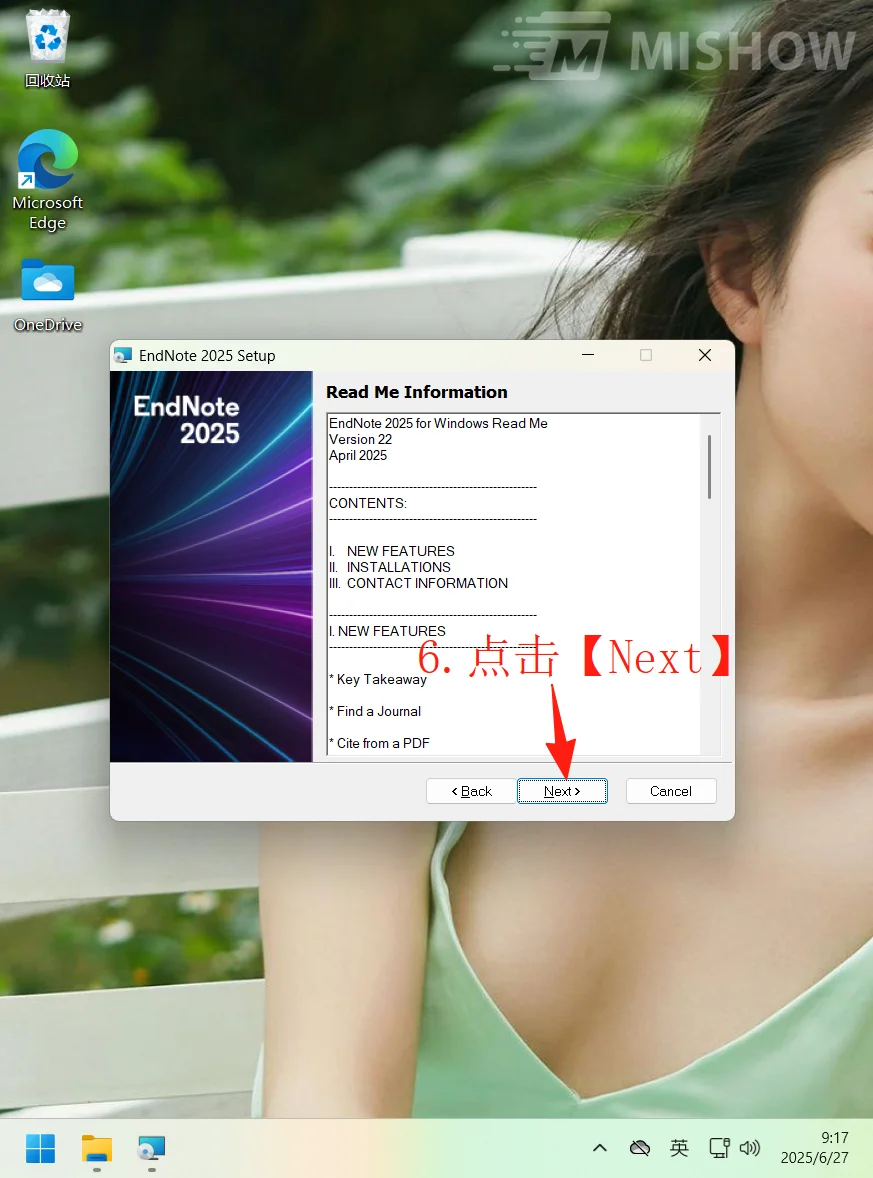
Task: Close the EndNote 2025 Setup window
Action: tap(705, 355)
